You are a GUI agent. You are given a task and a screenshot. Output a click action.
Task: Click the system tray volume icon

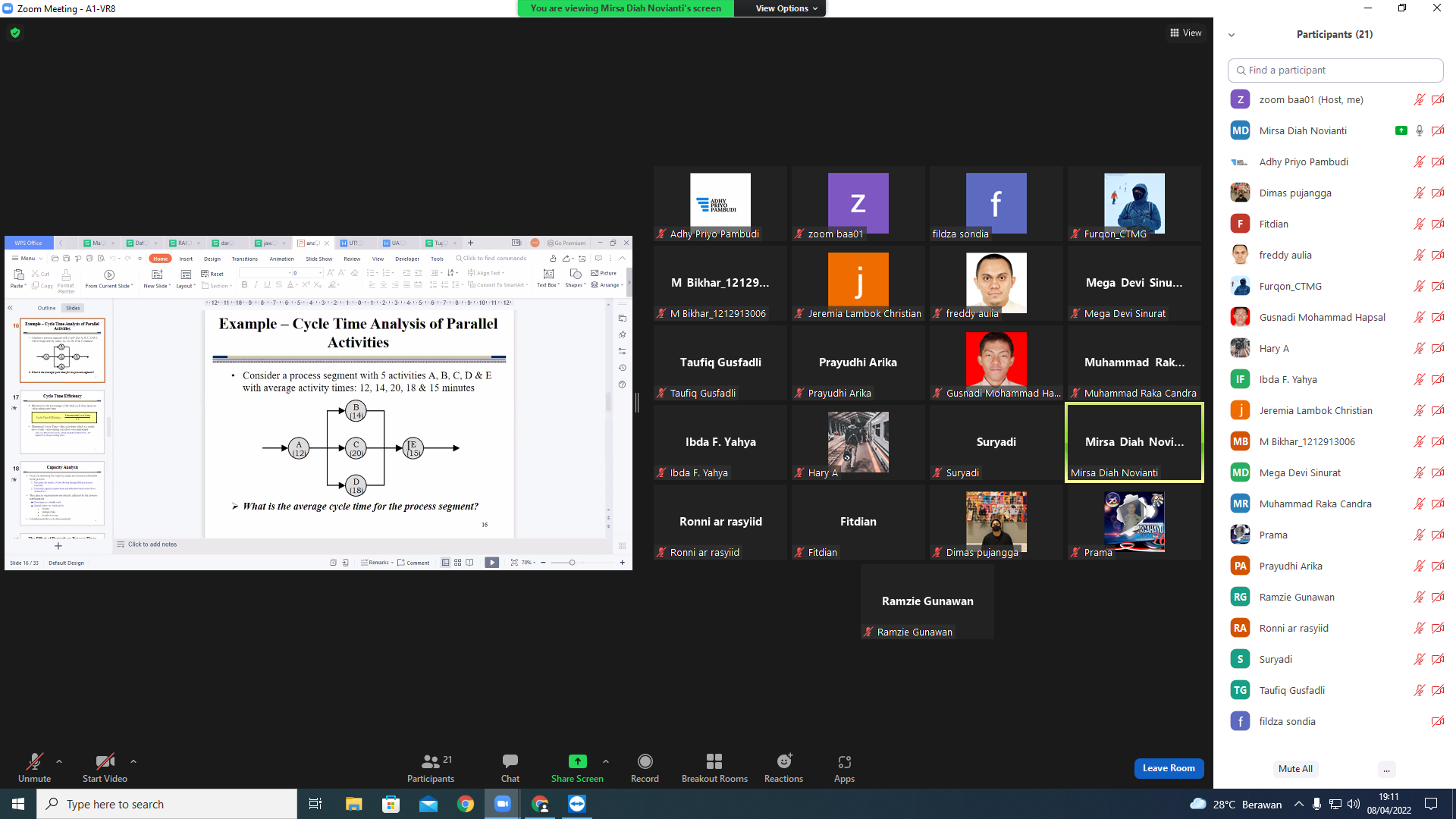[1354, 804]
